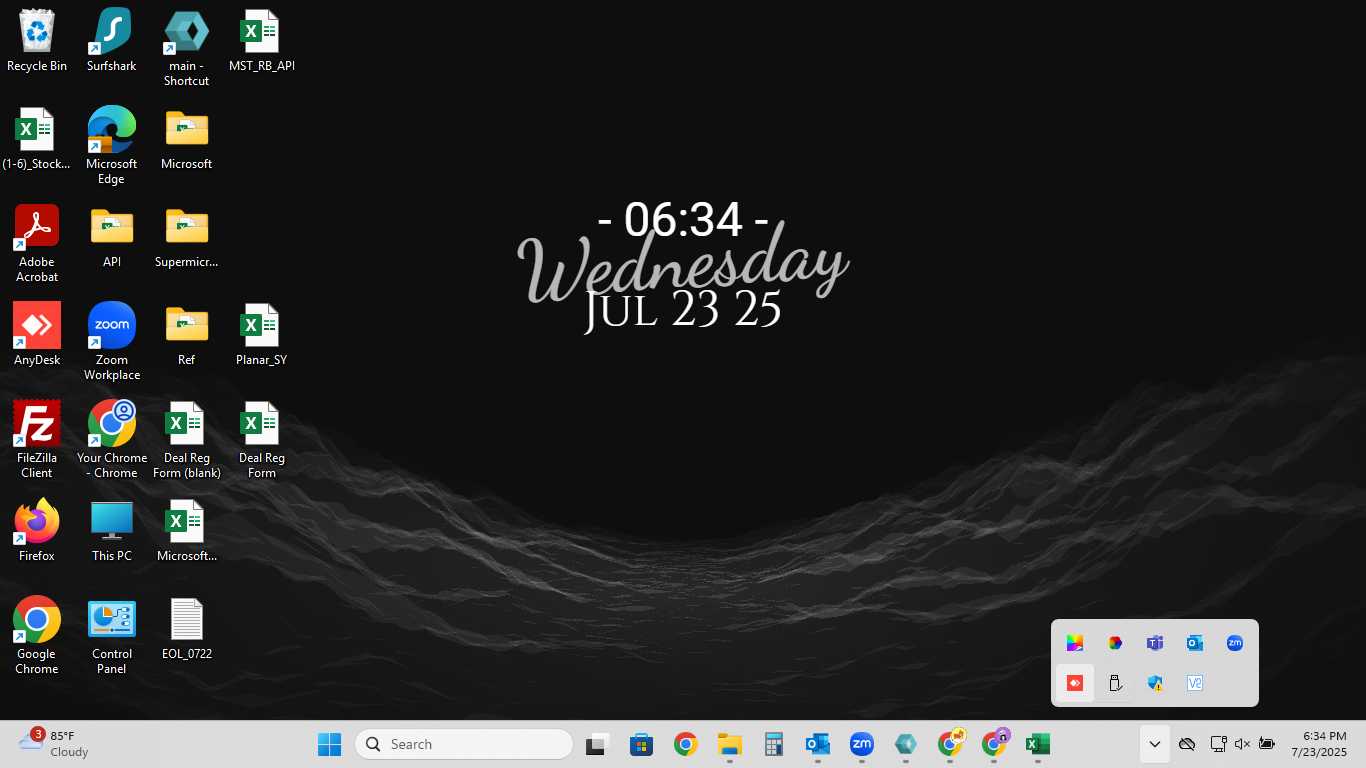Select the Planar_SY Excel file
Viewport: 1366px width, 768px height.
point(261,334)
